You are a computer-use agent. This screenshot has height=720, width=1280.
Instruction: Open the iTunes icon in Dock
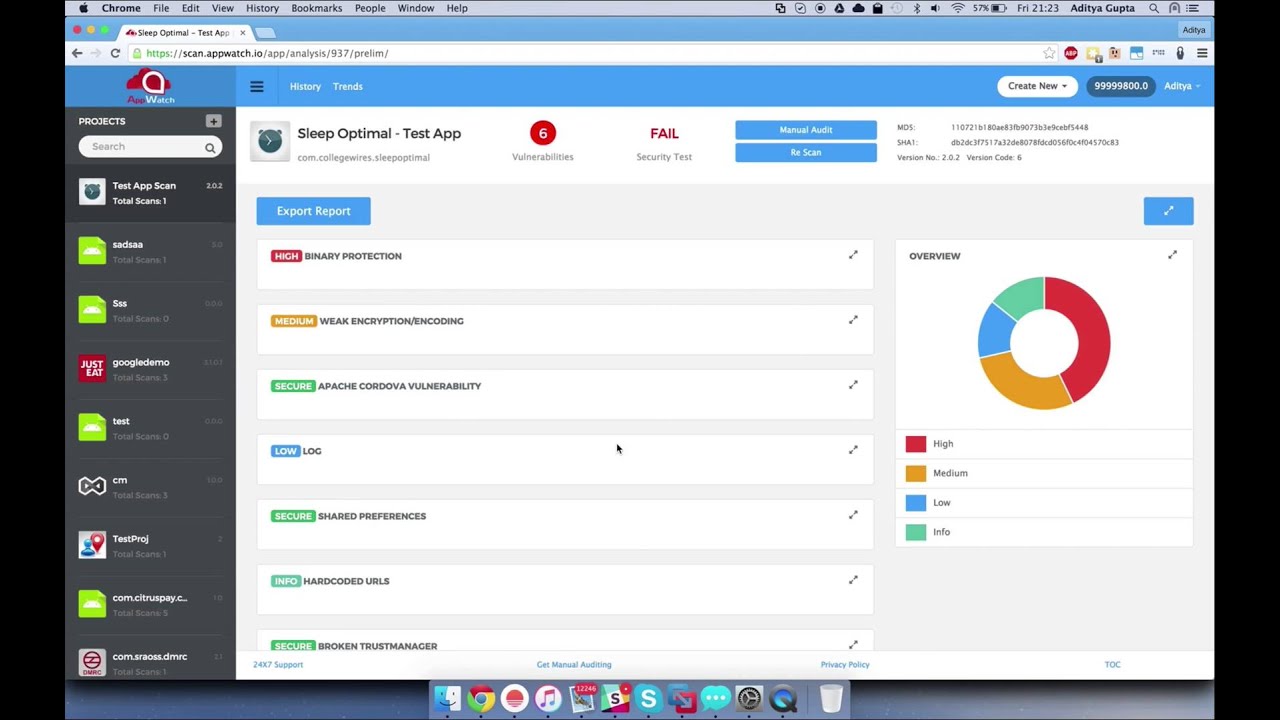(x=548, y=698)
